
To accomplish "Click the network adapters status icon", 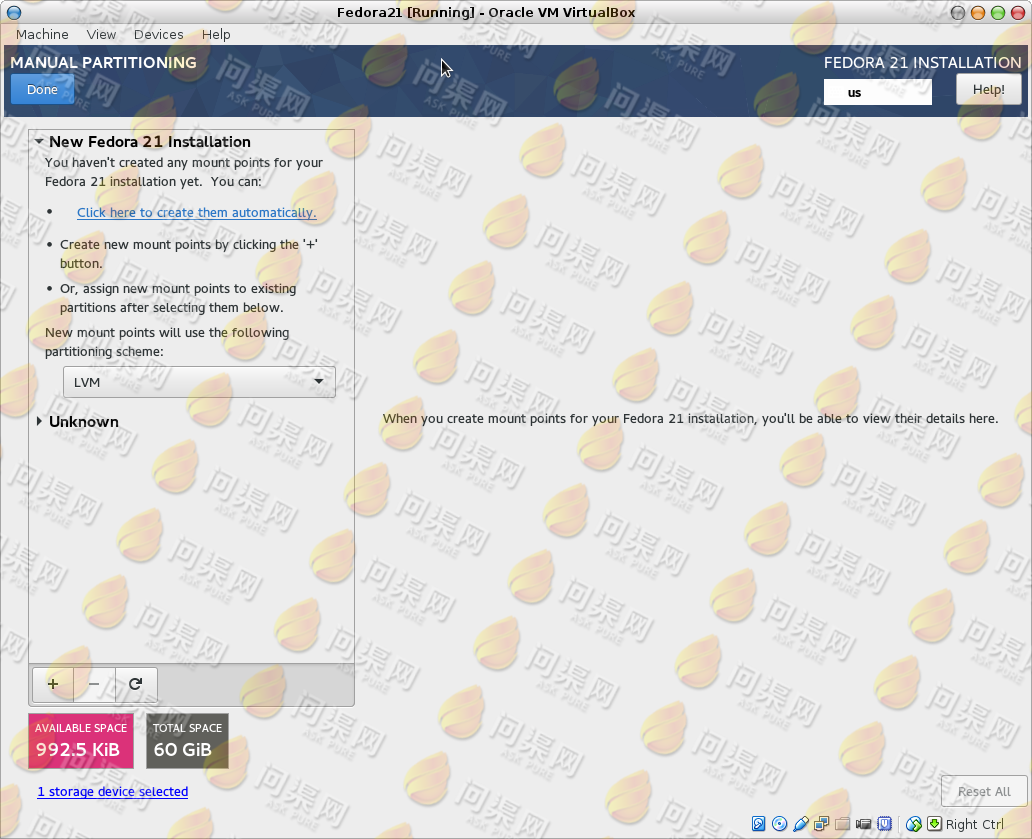I will click(x=821, y=824).
